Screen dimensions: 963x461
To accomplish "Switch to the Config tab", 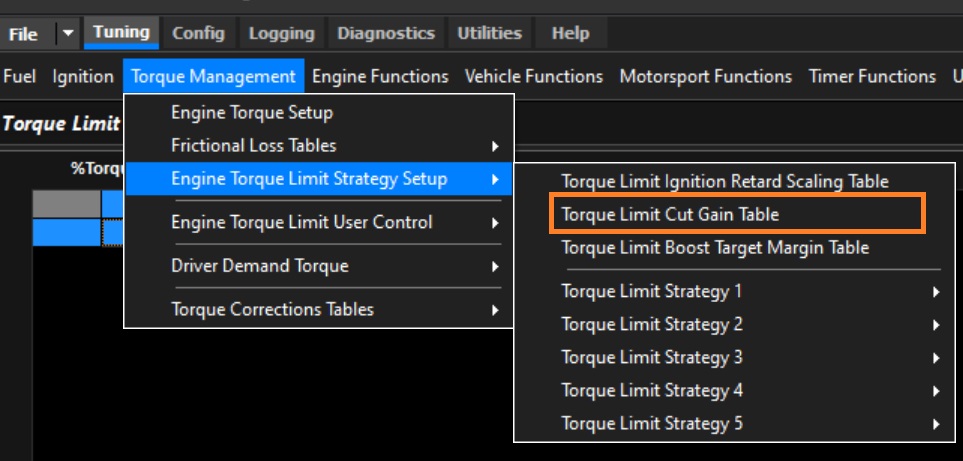I will coord(198,33).
